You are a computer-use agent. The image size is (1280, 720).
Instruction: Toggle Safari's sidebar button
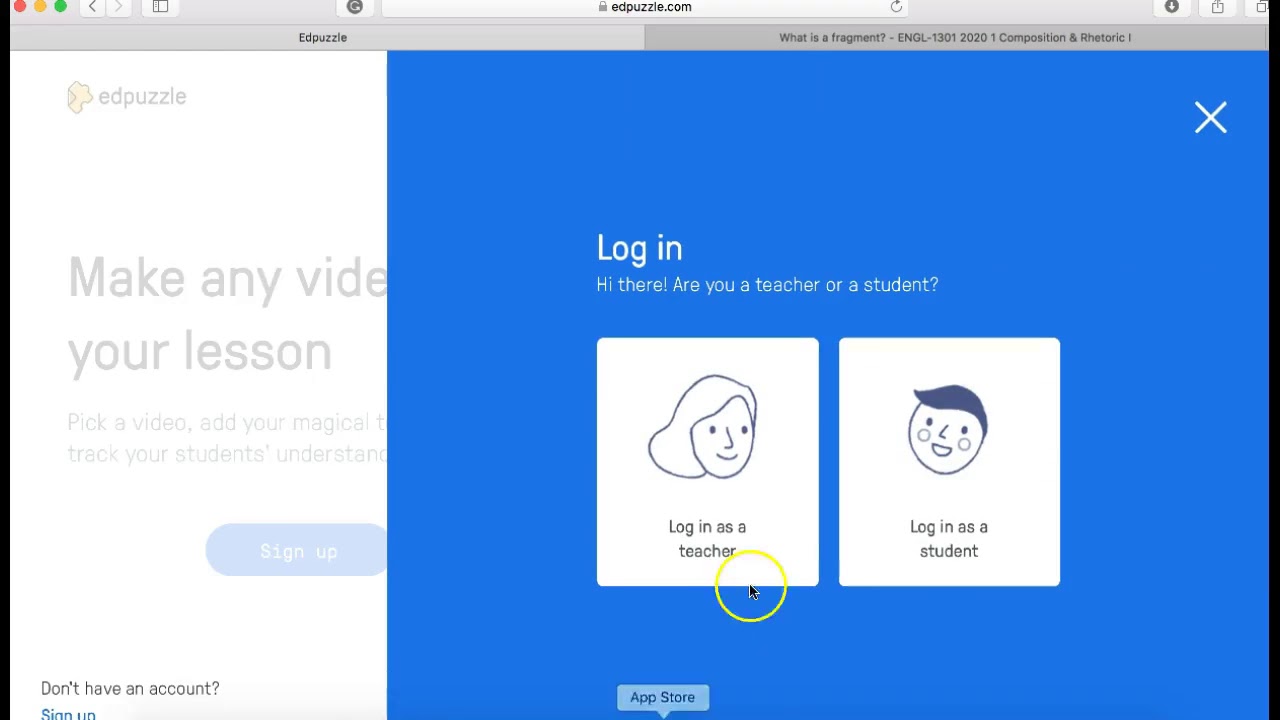[x=160, y=7]
